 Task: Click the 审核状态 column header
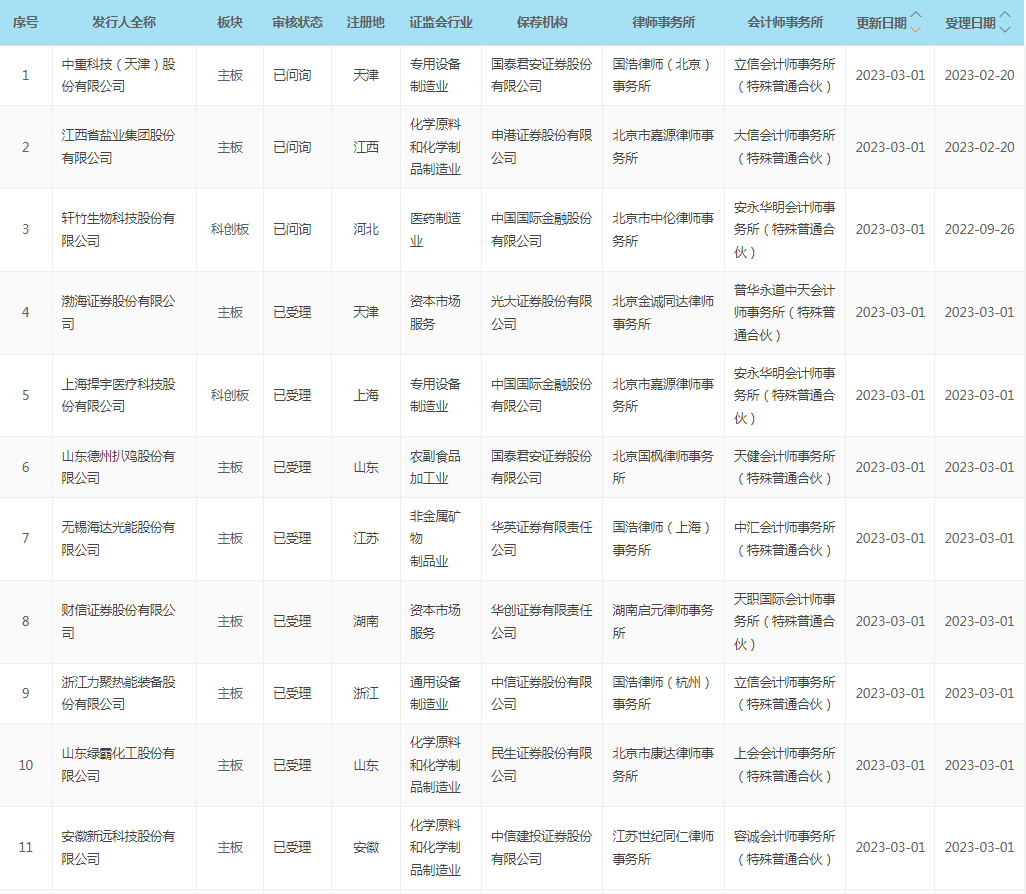[x=297, y=22]
